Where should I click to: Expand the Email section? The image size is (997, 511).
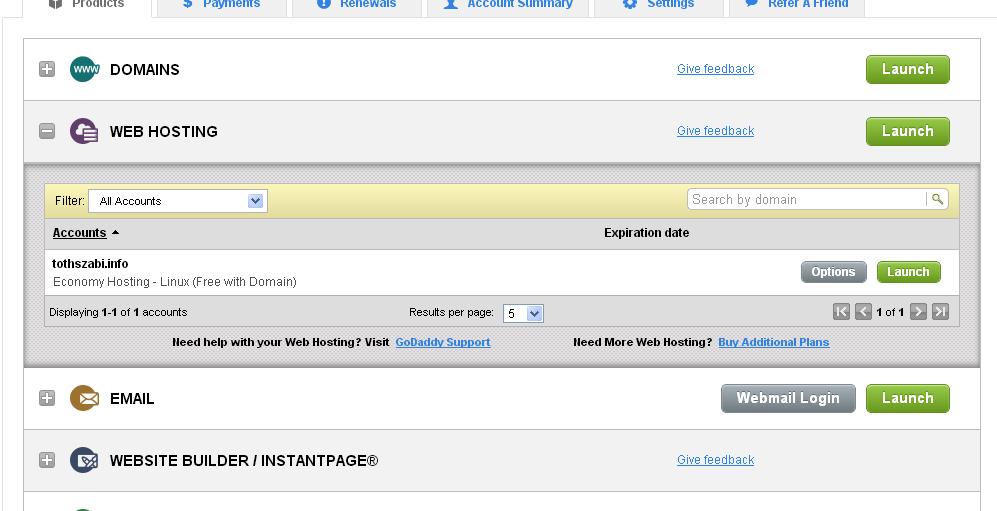[47, 398]
